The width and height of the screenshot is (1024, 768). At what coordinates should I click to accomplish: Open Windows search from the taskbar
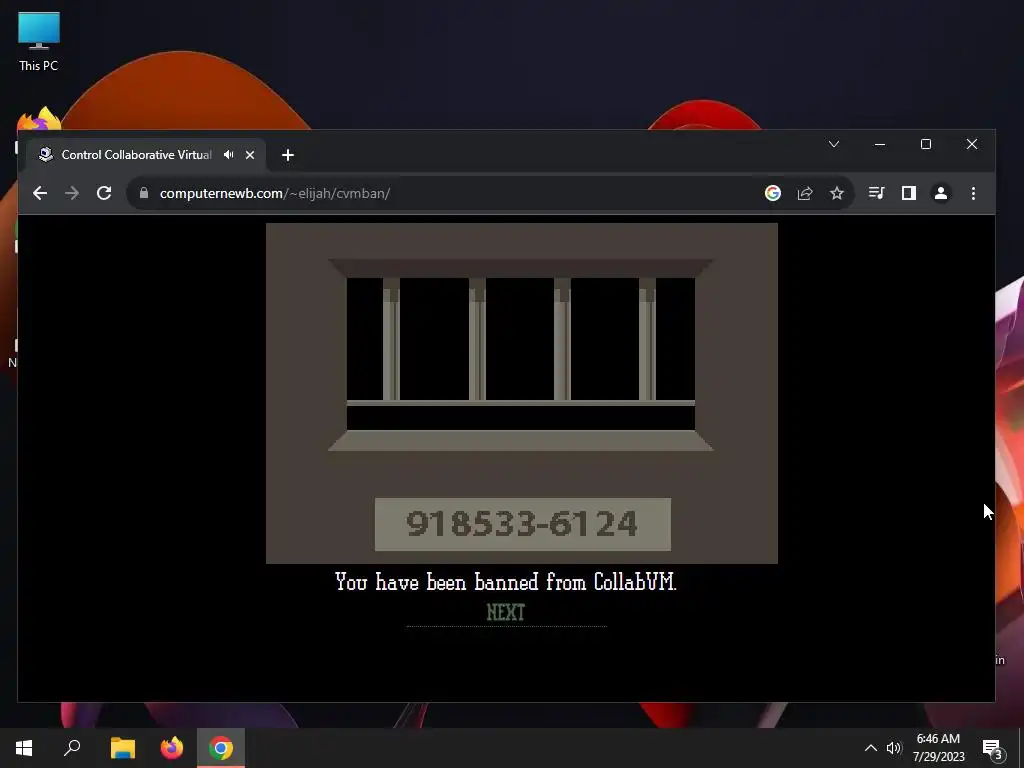72,748
